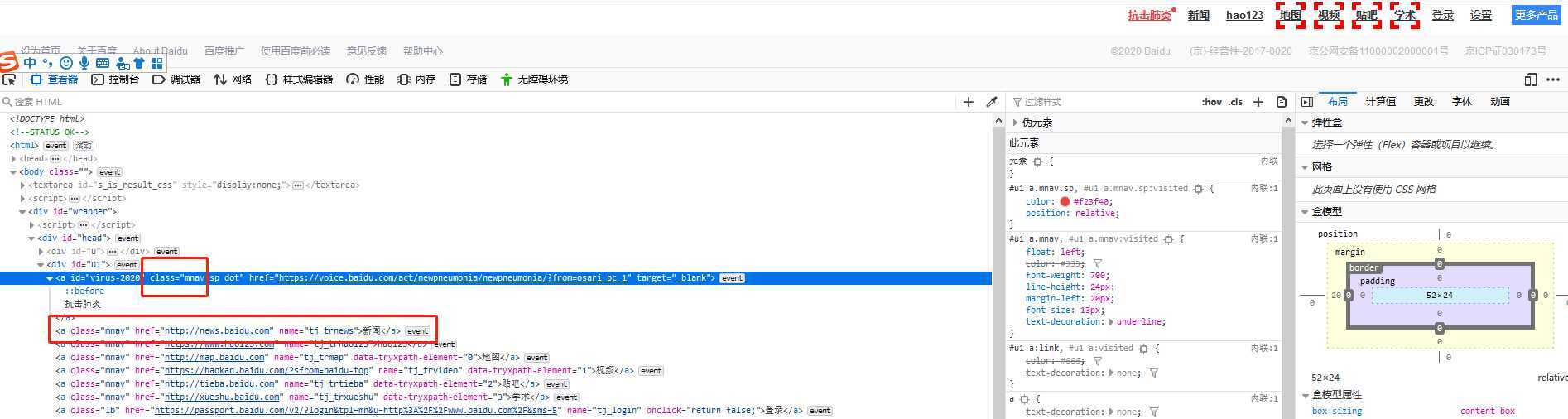Screen dimensions: 1568x419
Task: Click the 搜索 HTML search field
Action: [x=480, y=102]
